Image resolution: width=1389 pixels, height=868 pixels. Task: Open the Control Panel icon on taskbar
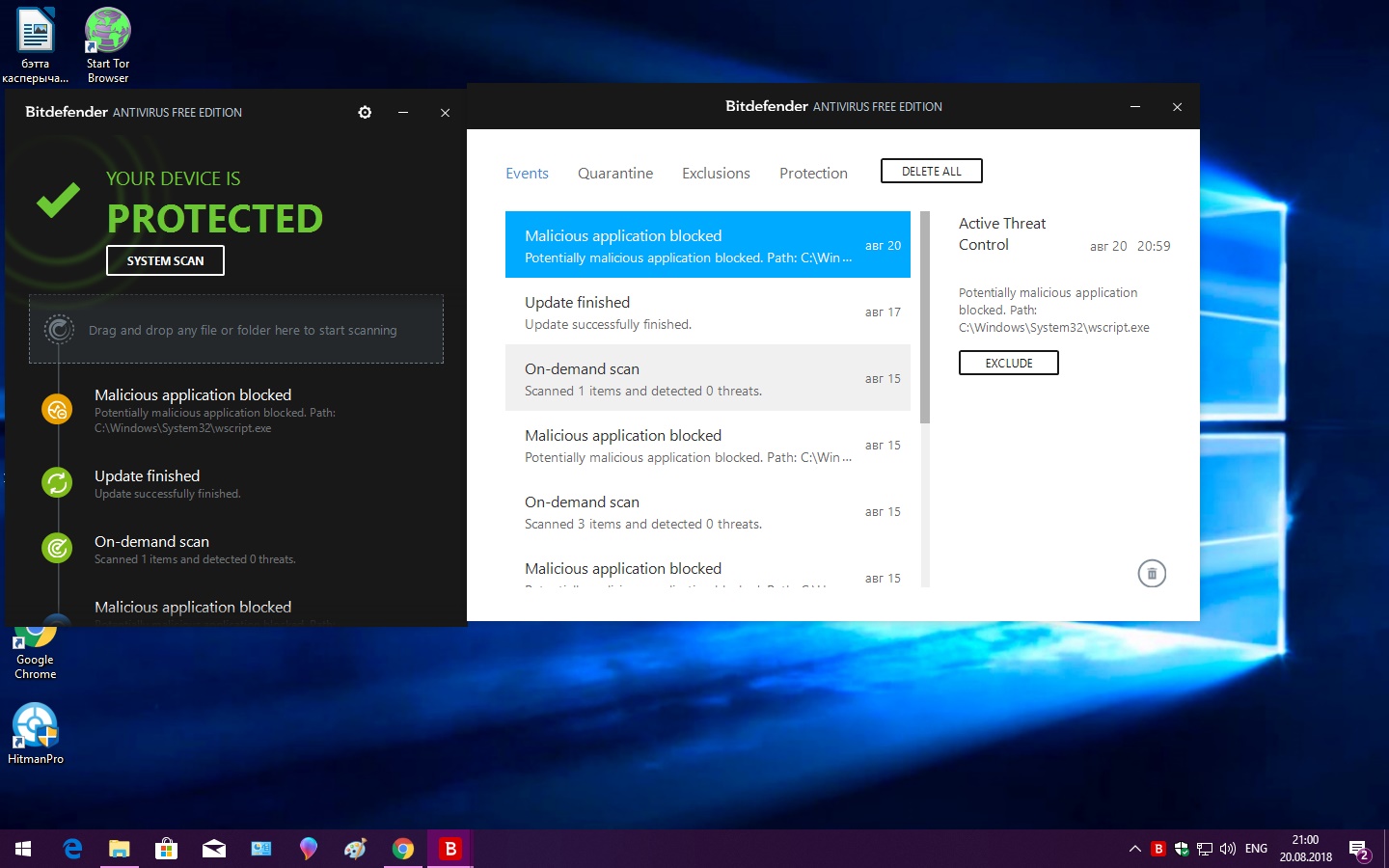[x=260, y=849]
